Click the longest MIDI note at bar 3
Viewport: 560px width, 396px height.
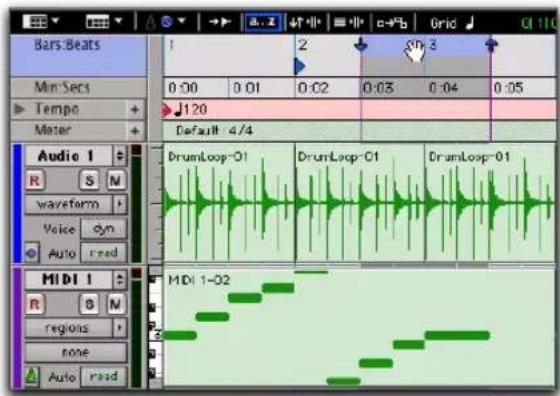tap(457, 335)
